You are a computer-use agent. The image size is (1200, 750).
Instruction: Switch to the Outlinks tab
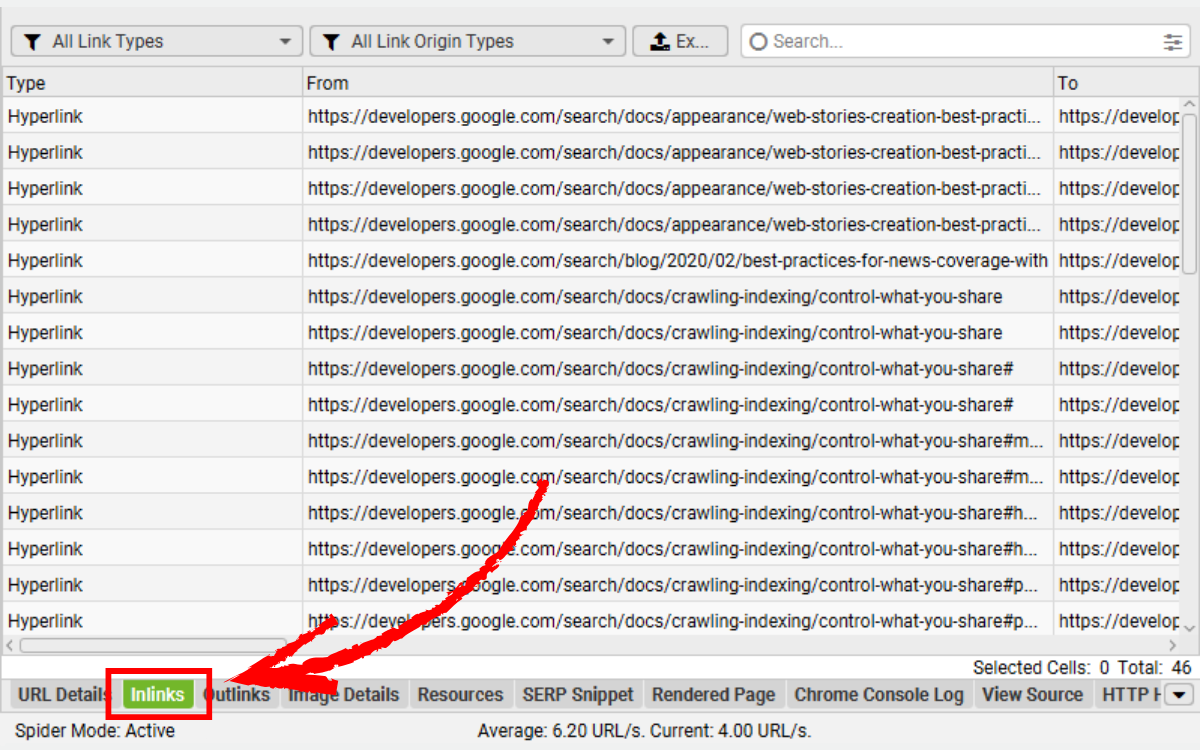coord(237,694)
